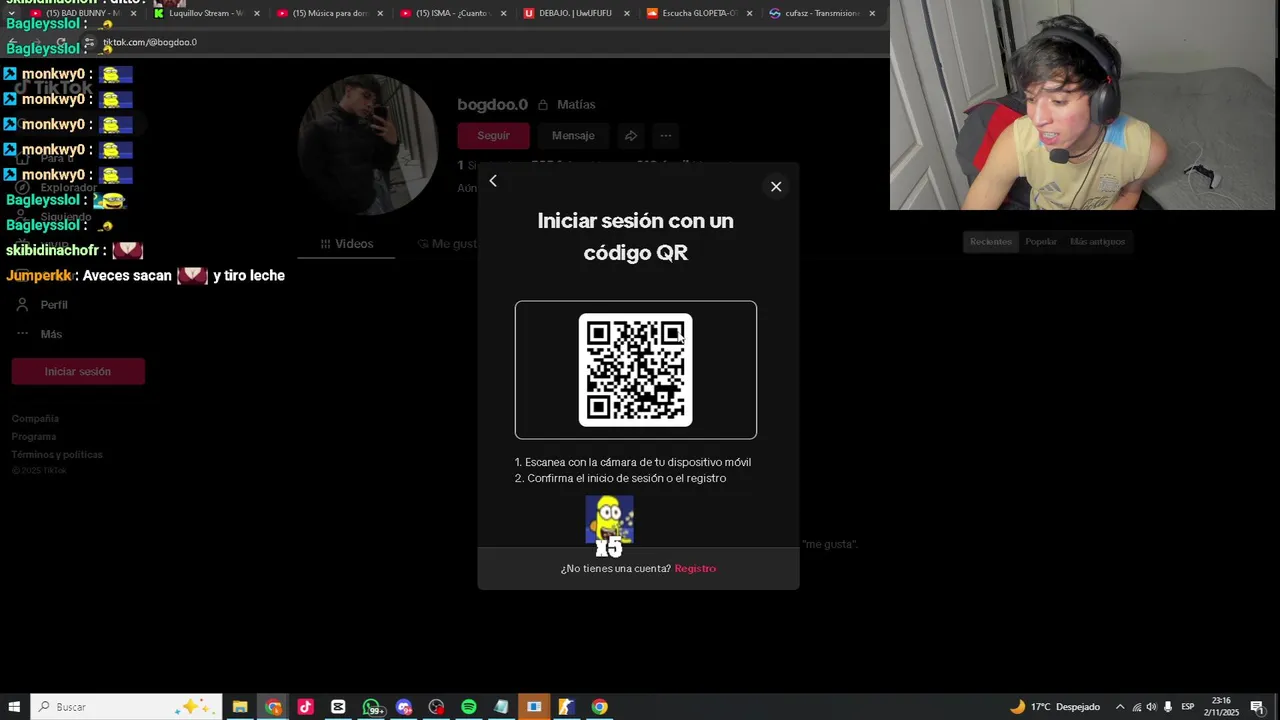
Task: Go back in the login dialog
Action: coord(493,181)
